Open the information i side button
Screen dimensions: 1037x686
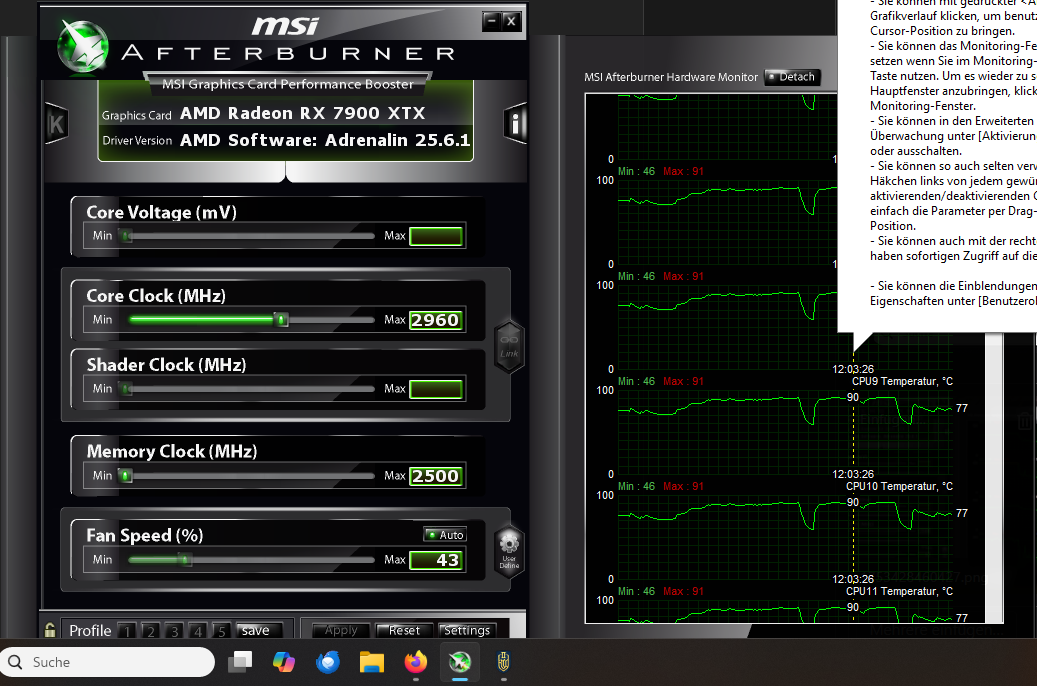coord(515,123)
